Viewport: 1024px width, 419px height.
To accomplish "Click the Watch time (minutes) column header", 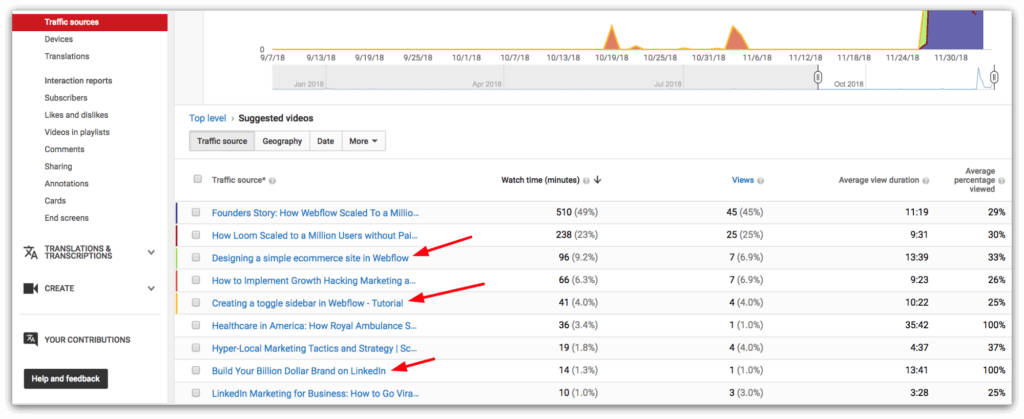I will [540, 180].
